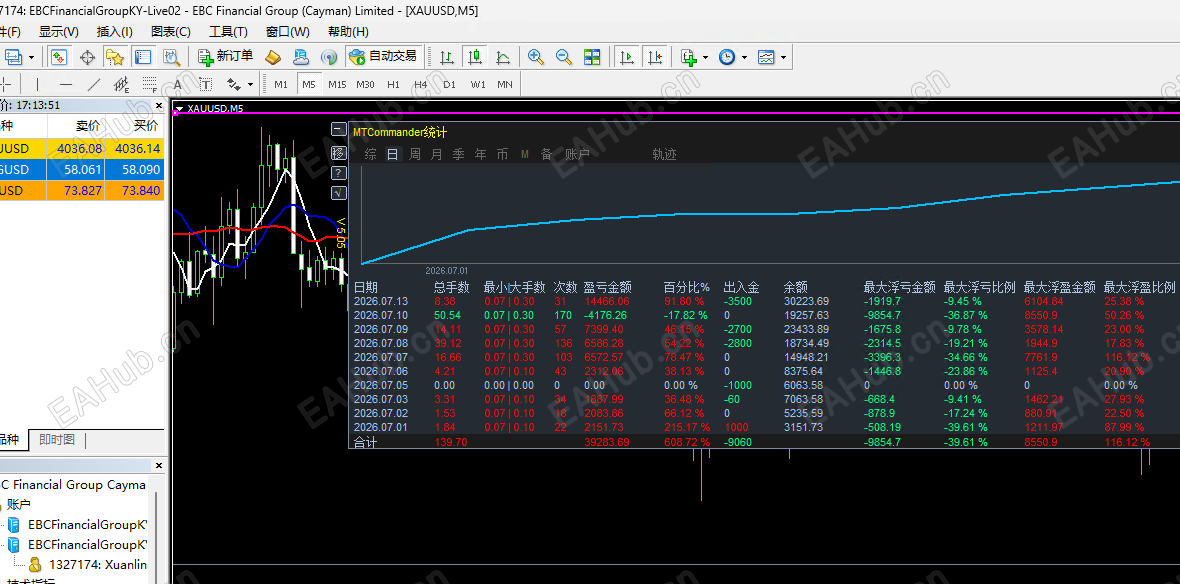
Task: Open the 帮助(H) menu
Action: (348, 32)
